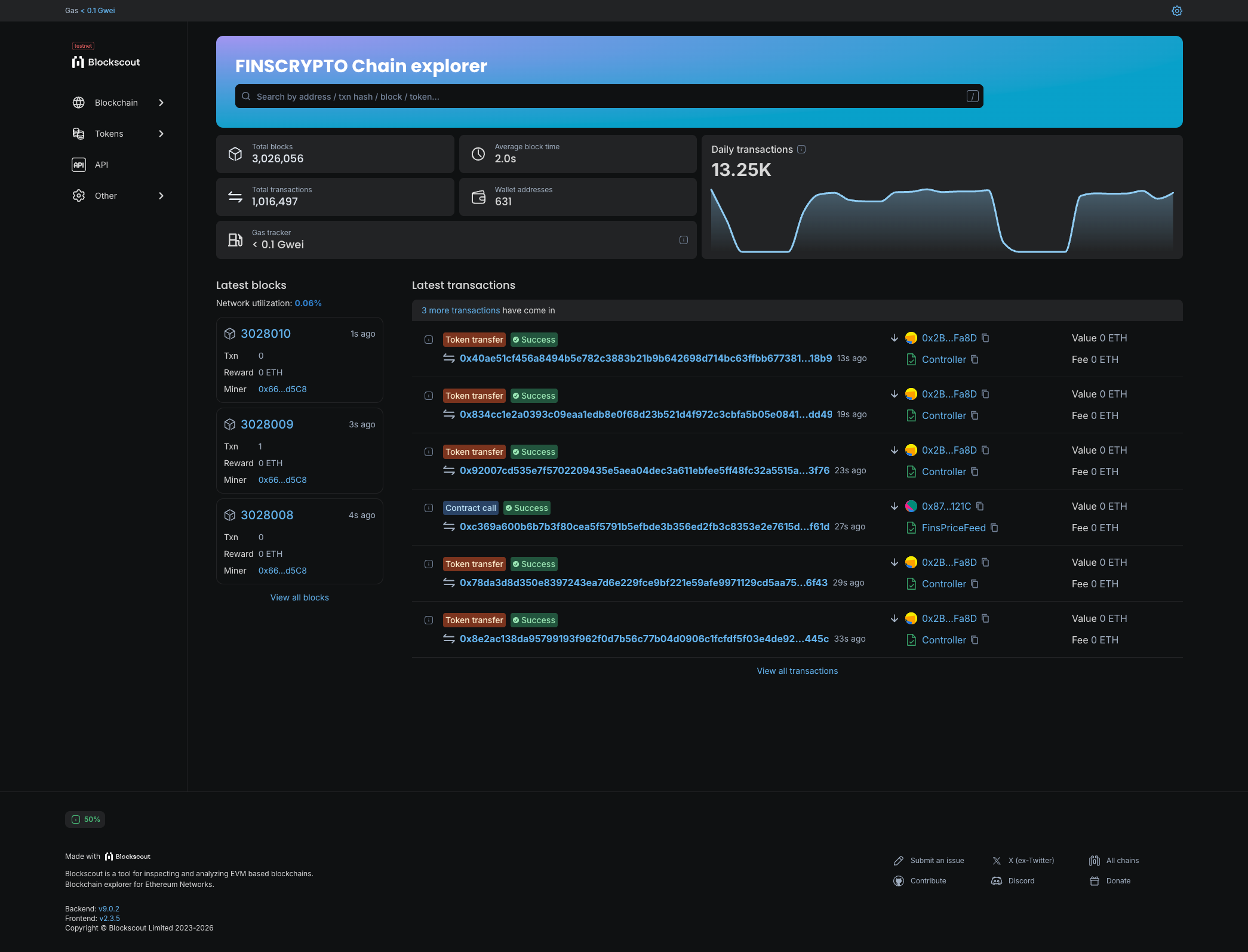Expand the Other menu chevron
The image size is (1248, 952).
pos(161,196)
